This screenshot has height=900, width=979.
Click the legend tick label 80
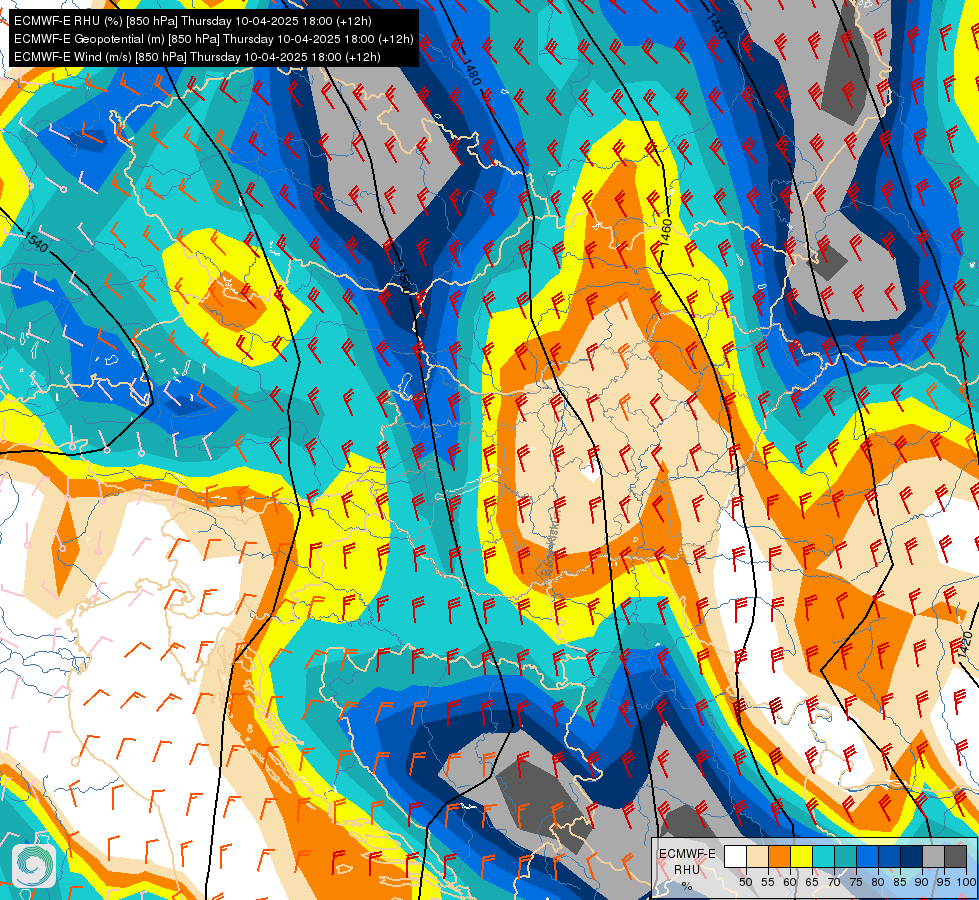[878, 882]
